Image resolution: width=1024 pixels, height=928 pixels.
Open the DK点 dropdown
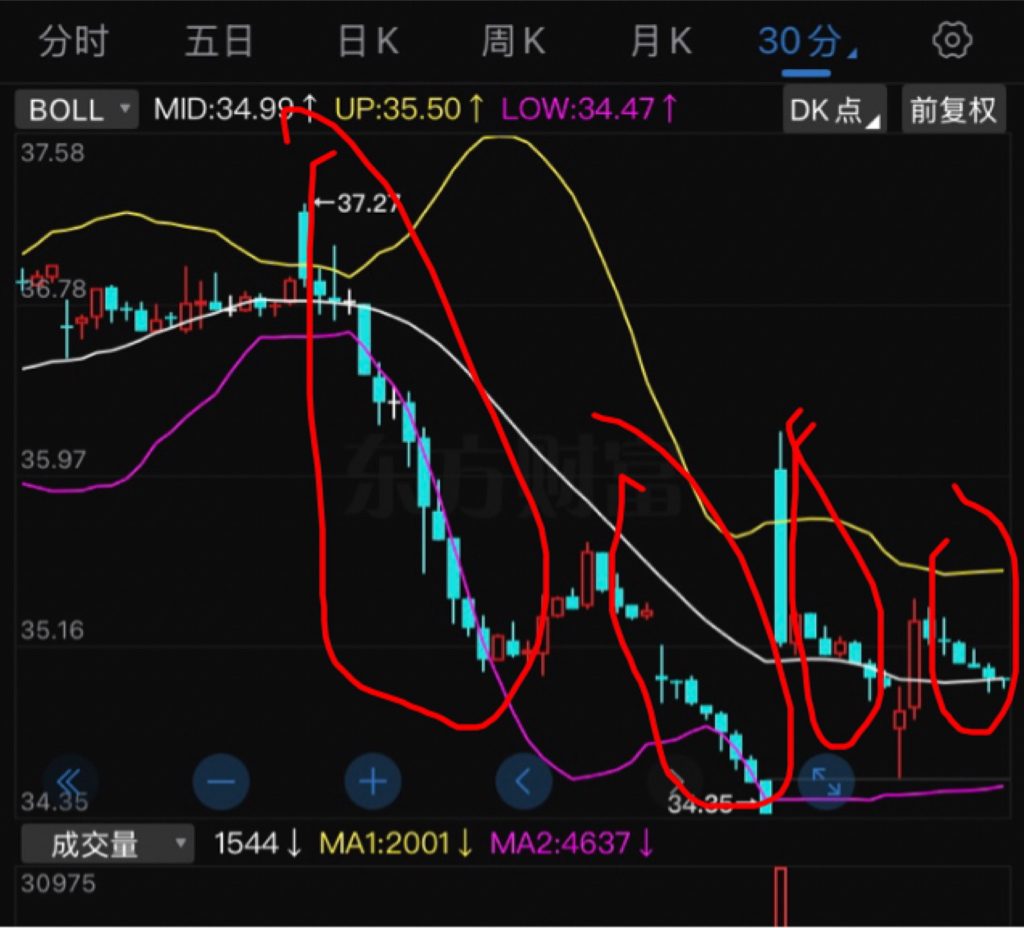coord(835,109)
